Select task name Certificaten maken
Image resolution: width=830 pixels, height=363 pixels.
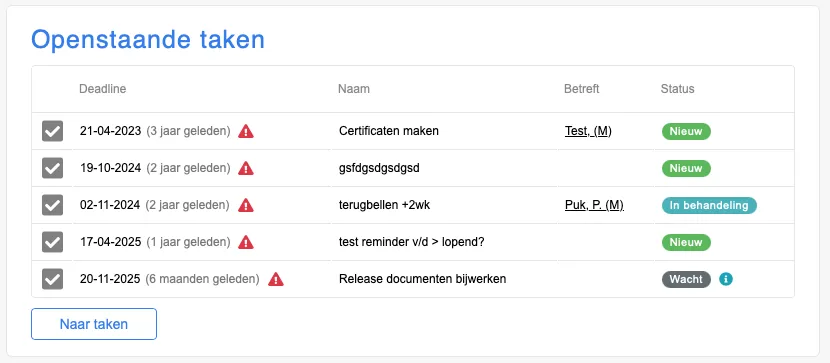tap(389, 131)
